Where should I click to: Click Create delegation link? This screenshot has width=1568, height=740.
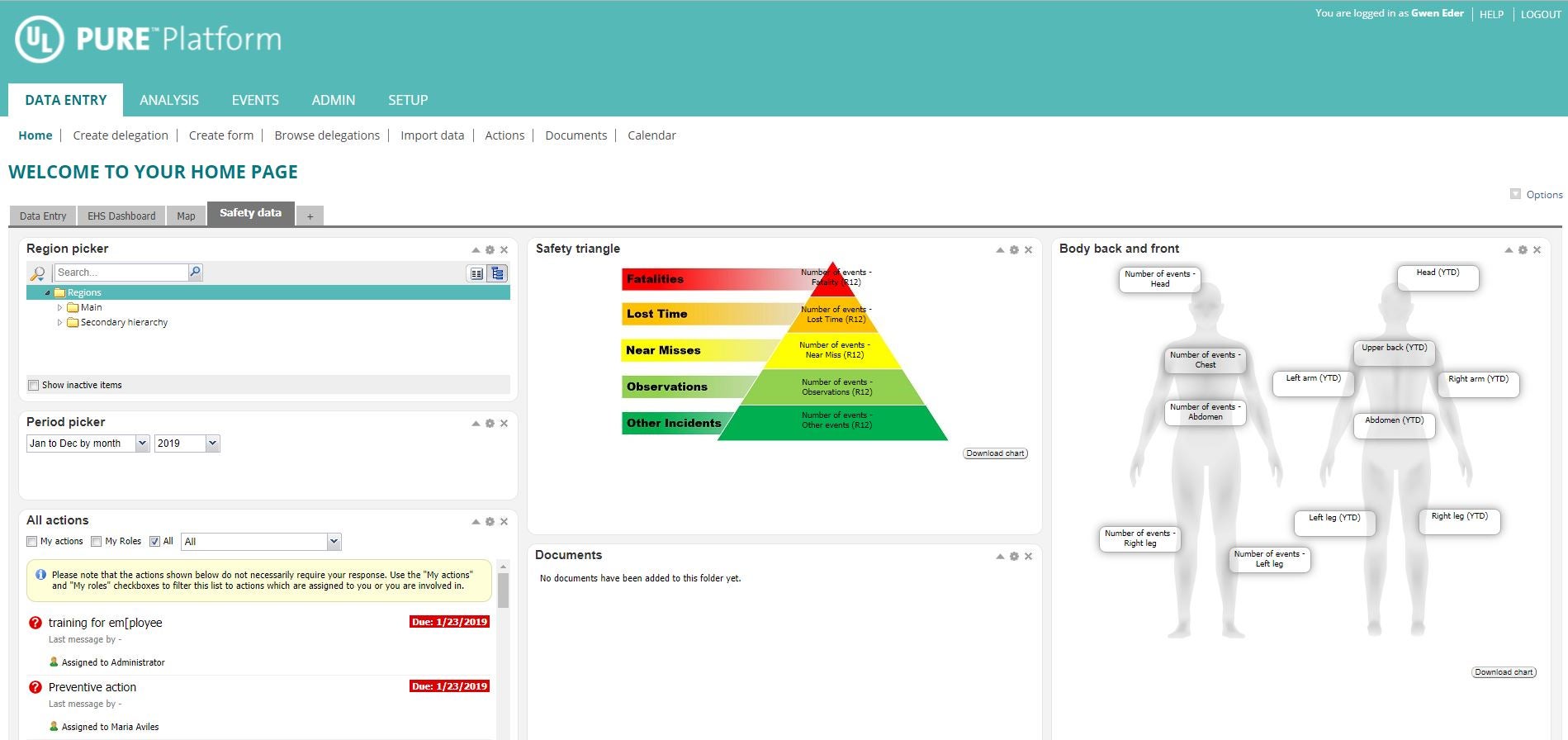(121, 135)
